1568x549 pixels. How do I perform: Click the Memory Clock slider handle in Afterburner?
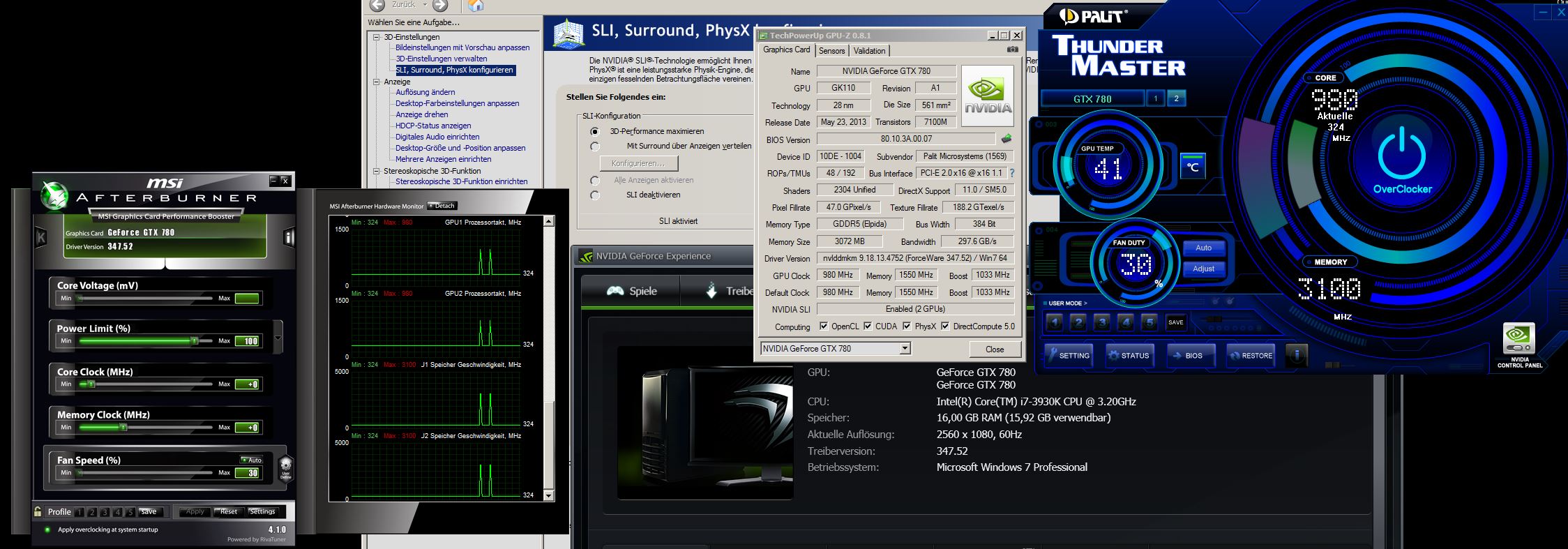point(123,427)
